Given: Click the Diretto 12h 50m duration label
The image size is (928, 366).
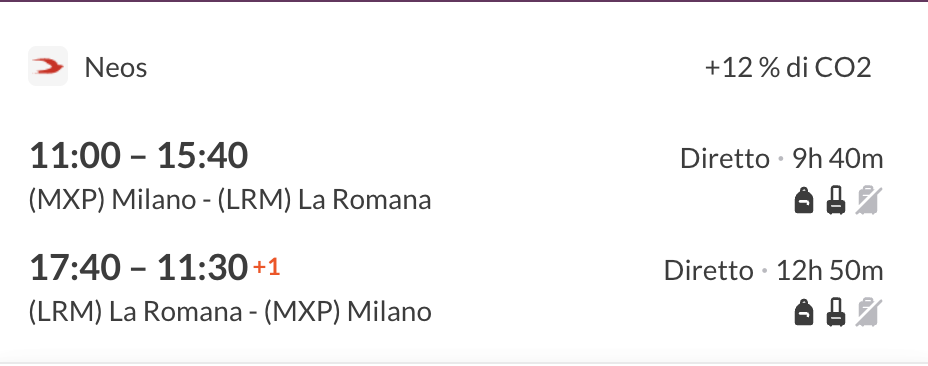Looking at the screenshot, I should point(774,271).
